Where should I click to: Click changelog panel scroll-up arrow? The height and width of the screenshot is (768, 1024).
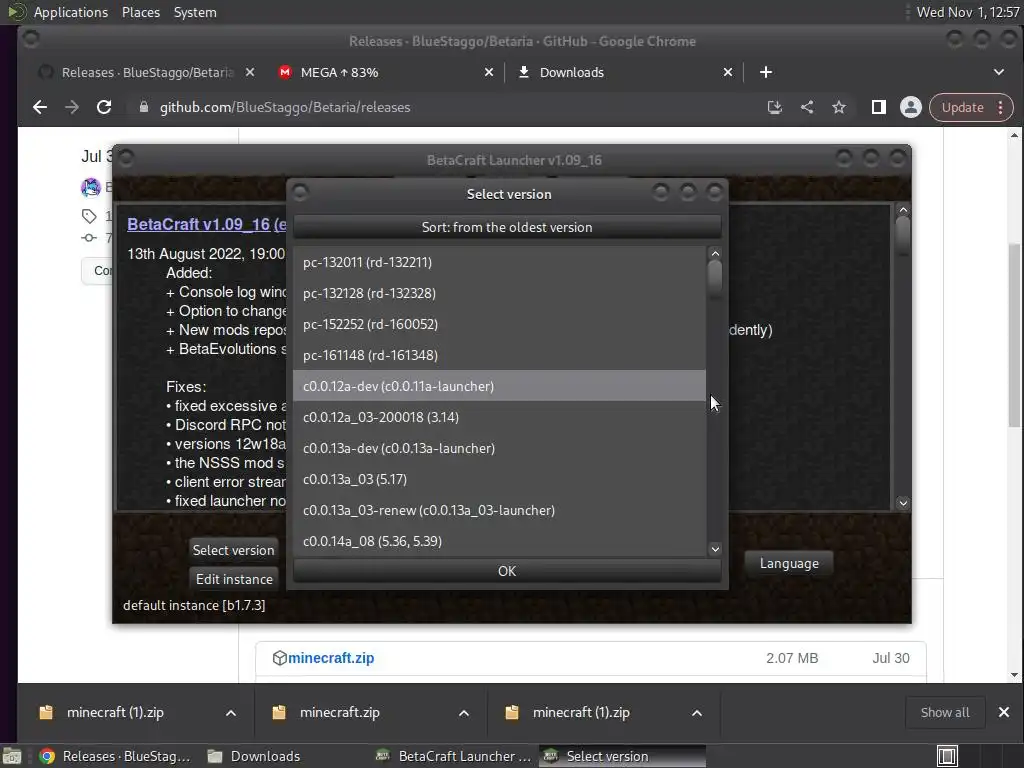coord(903,210)
